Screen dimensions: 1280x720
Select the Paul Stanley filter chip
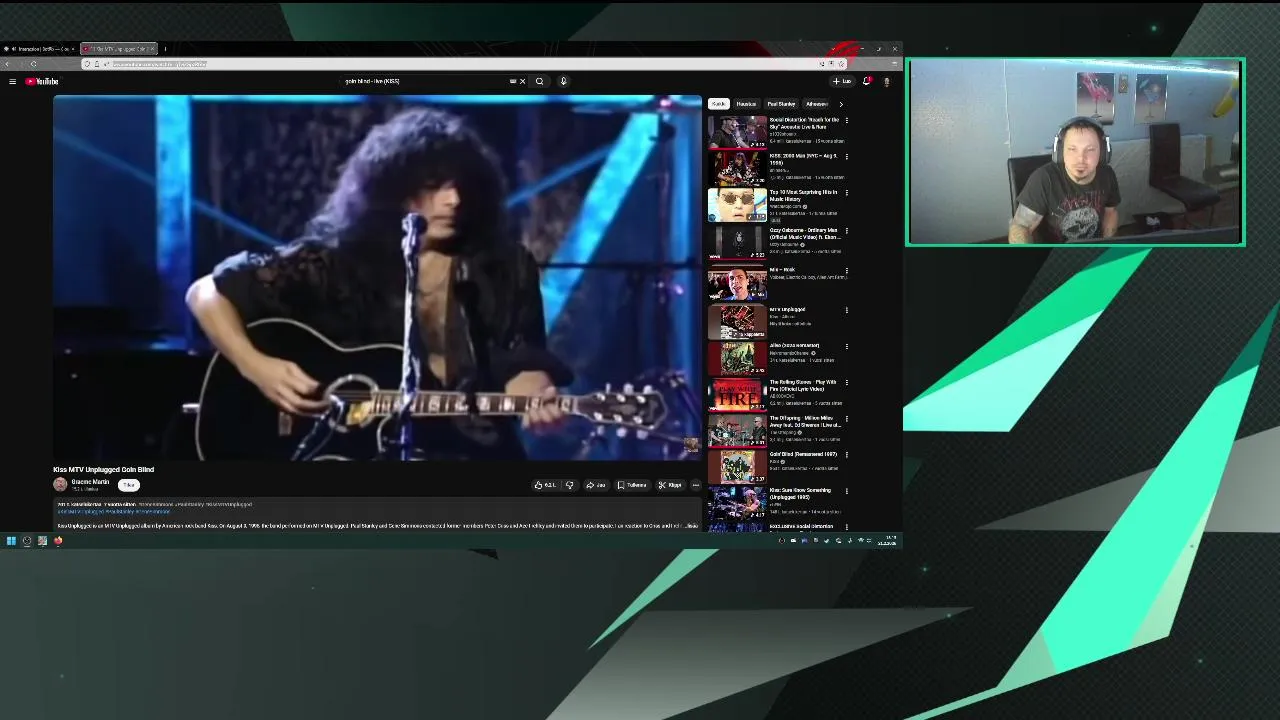point(781,104)
